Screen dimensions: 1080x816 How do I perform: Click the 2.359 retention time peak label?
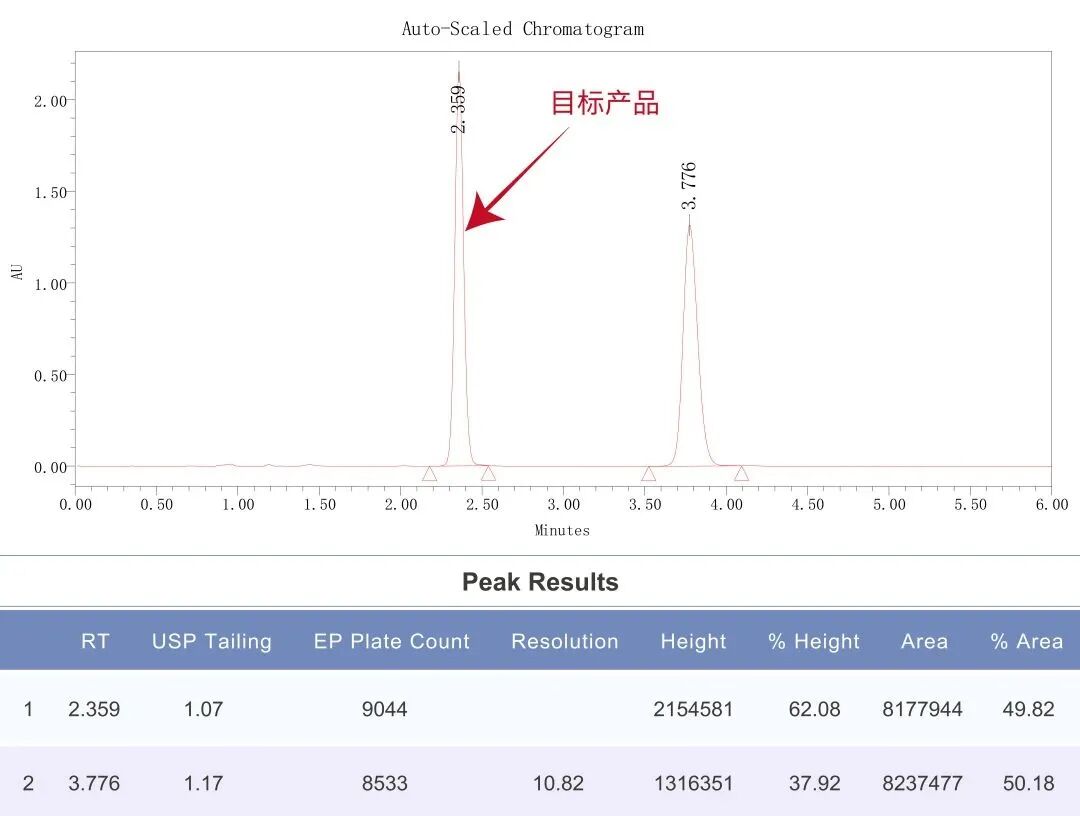(458, 109)
